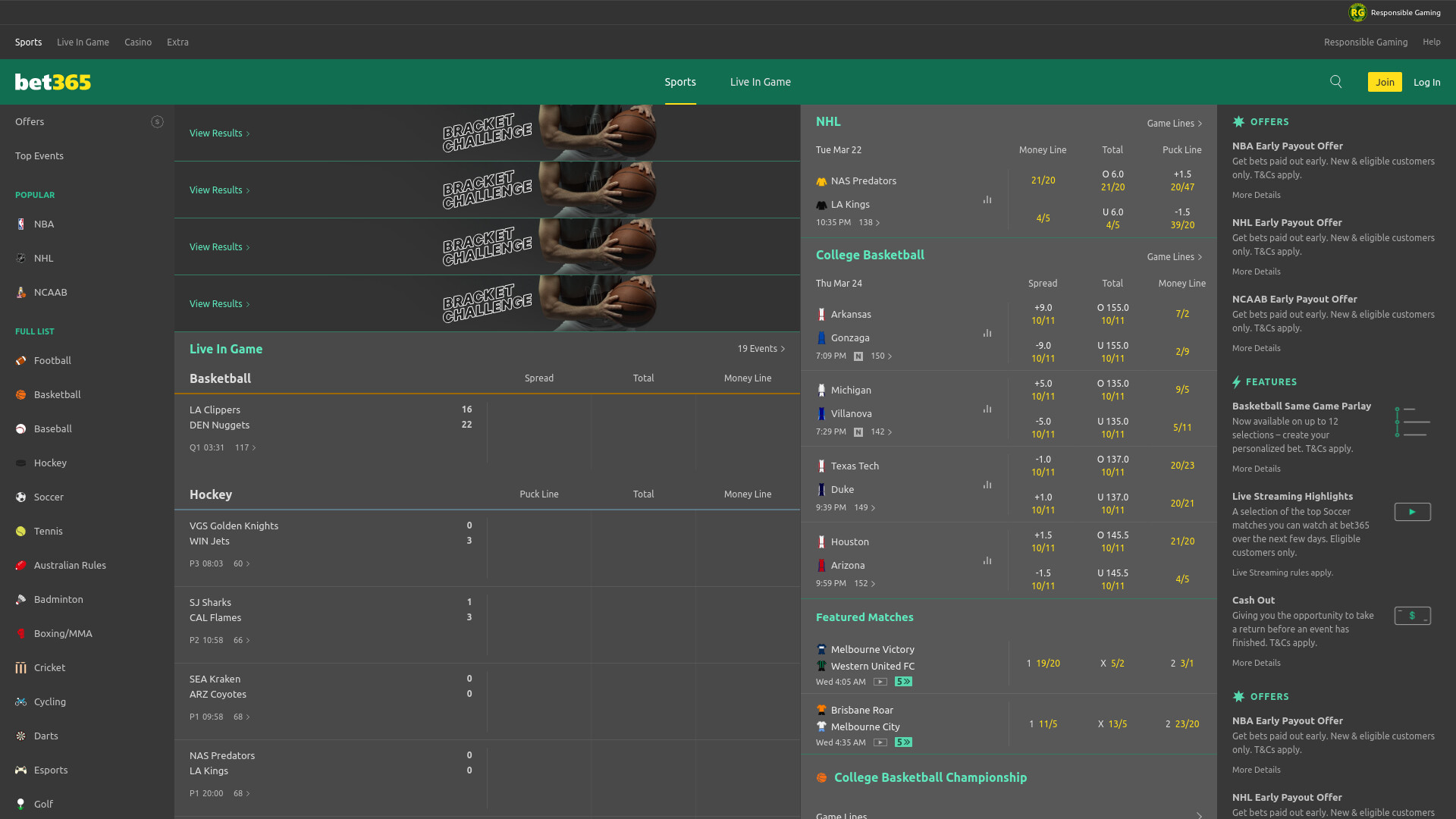The height and width of the screenshot is (819, 1456).
Task: Open stats icon for Texas Tech vs Duke
Action: pos(987,485)
